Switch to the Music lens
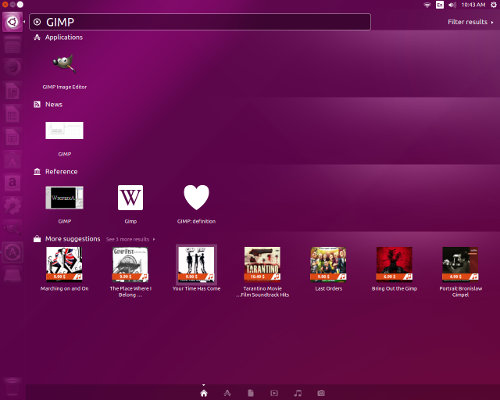Screen dimensions: 500x400 (298, 393)
